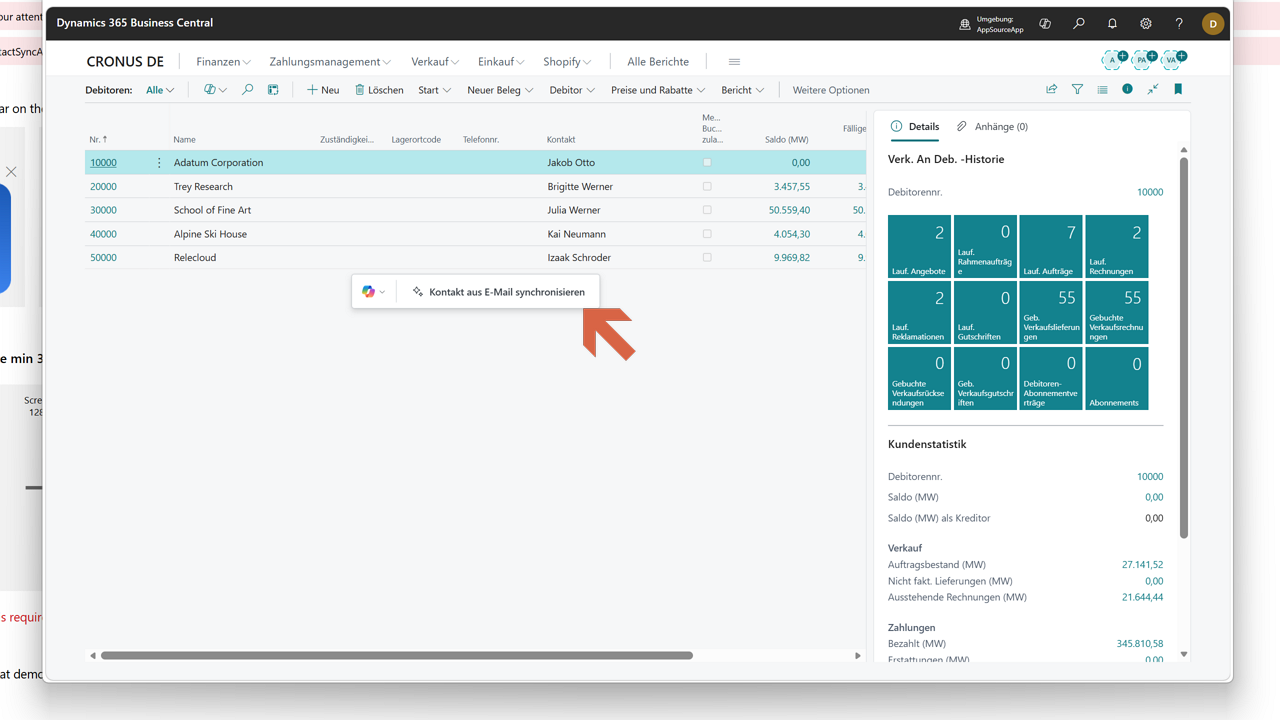Show row options for Adatum Corporation

[159, 162]
